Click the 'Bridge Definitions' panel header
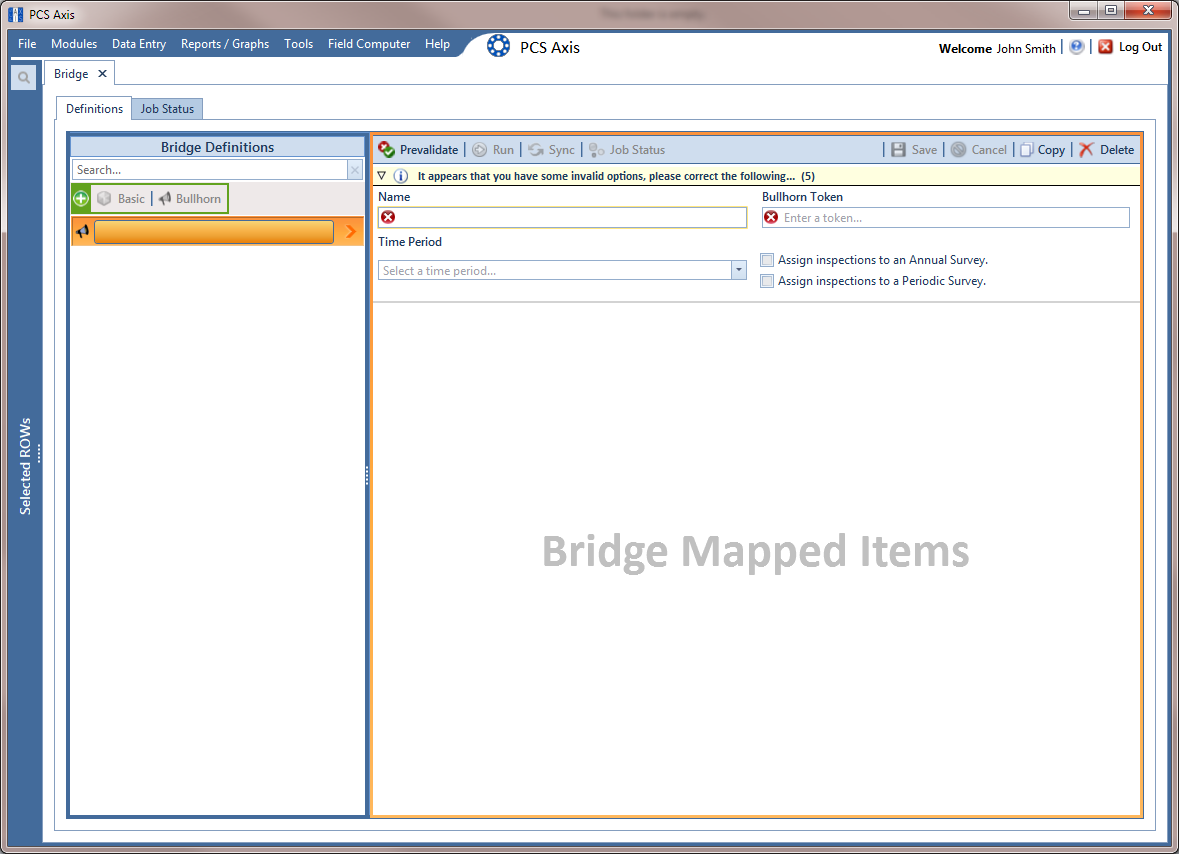 click(217, 147)
